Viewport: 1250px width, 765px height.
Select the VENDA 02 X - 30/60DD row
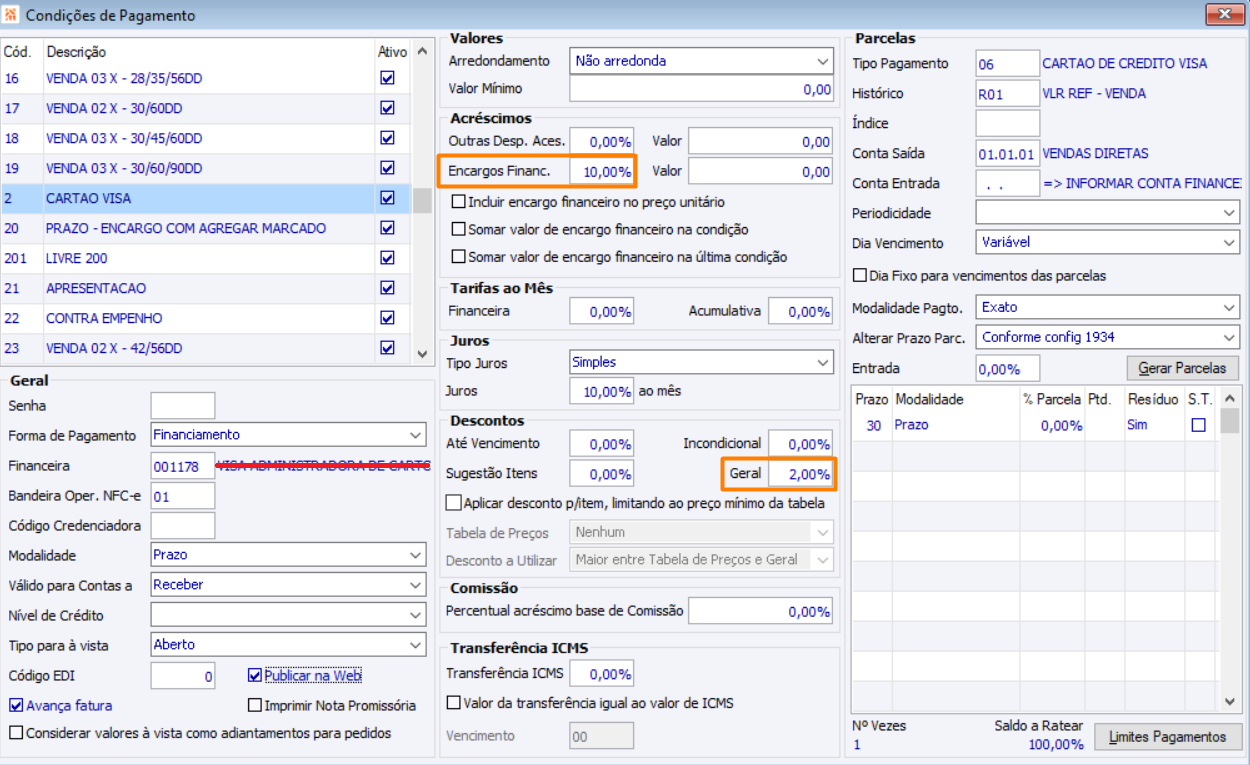click(113, 108)
